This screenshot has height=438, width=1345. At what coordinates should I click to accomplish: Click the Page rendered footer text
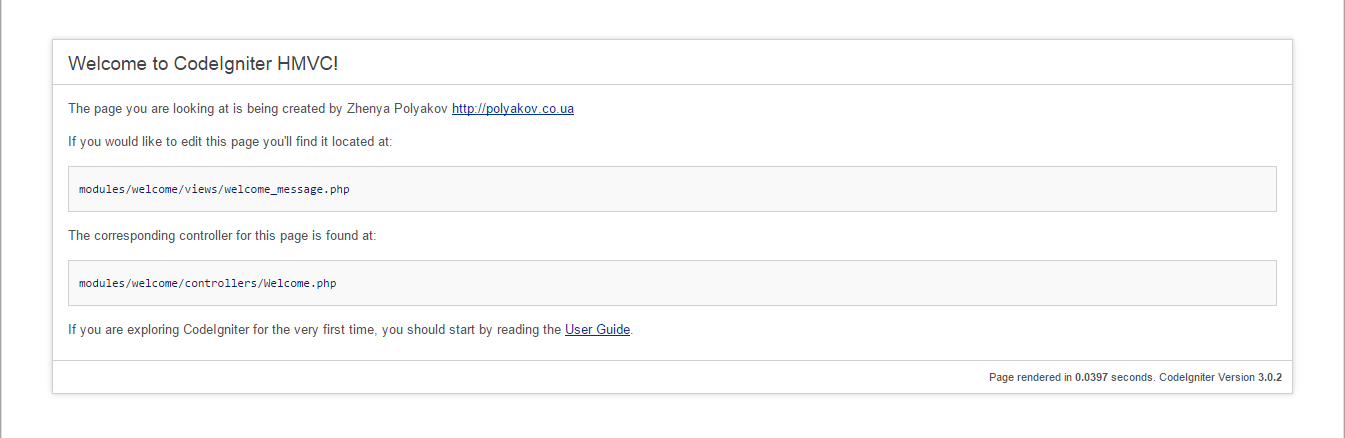tap(1135, 378)
